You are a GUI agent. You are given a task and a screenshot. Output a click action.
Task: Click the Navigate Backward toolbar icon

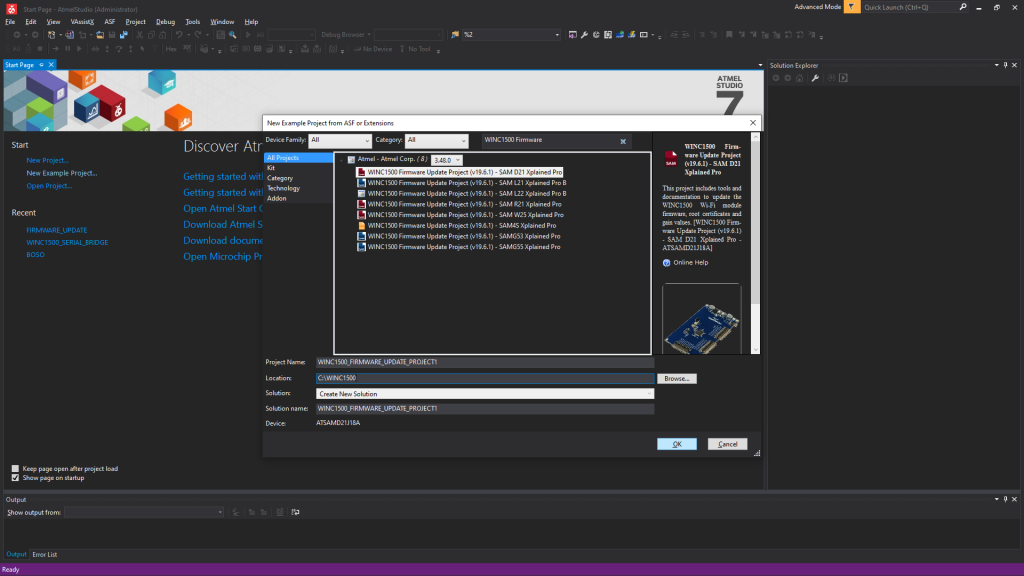click(x=17, y=35)
